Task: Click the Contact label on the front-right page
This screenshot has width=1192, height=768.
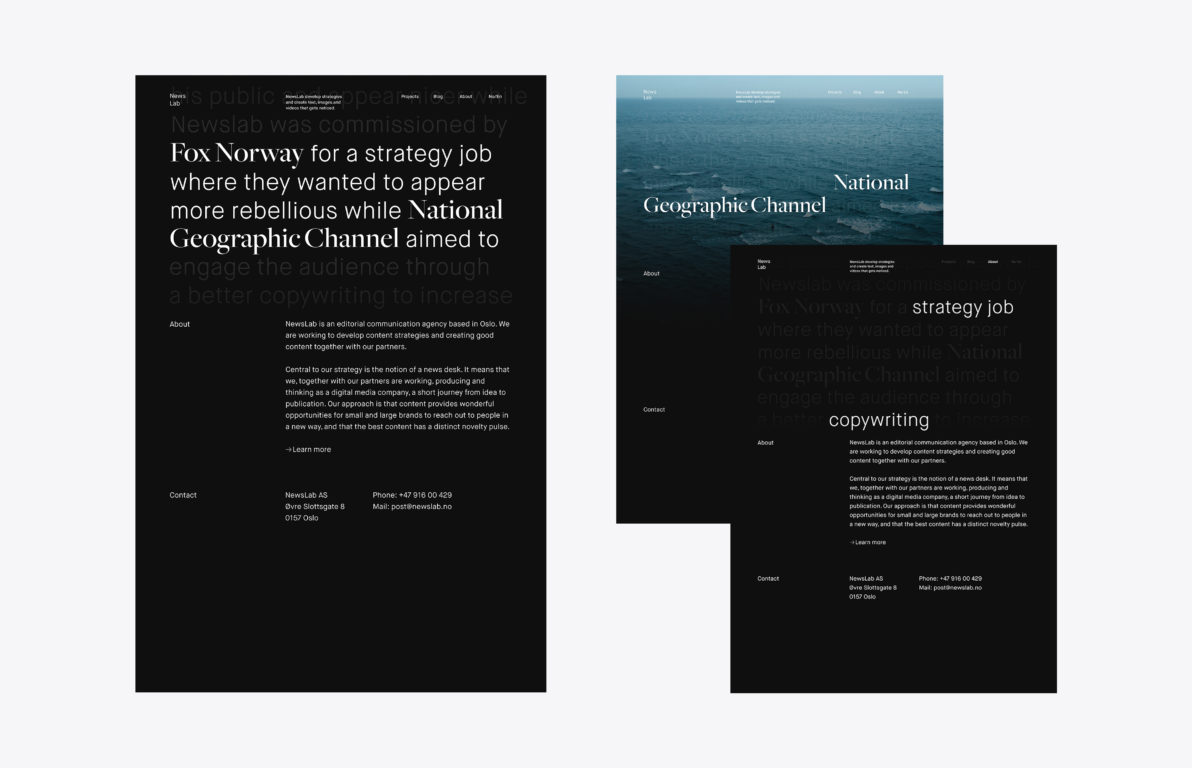Action: tap(768, 579)
